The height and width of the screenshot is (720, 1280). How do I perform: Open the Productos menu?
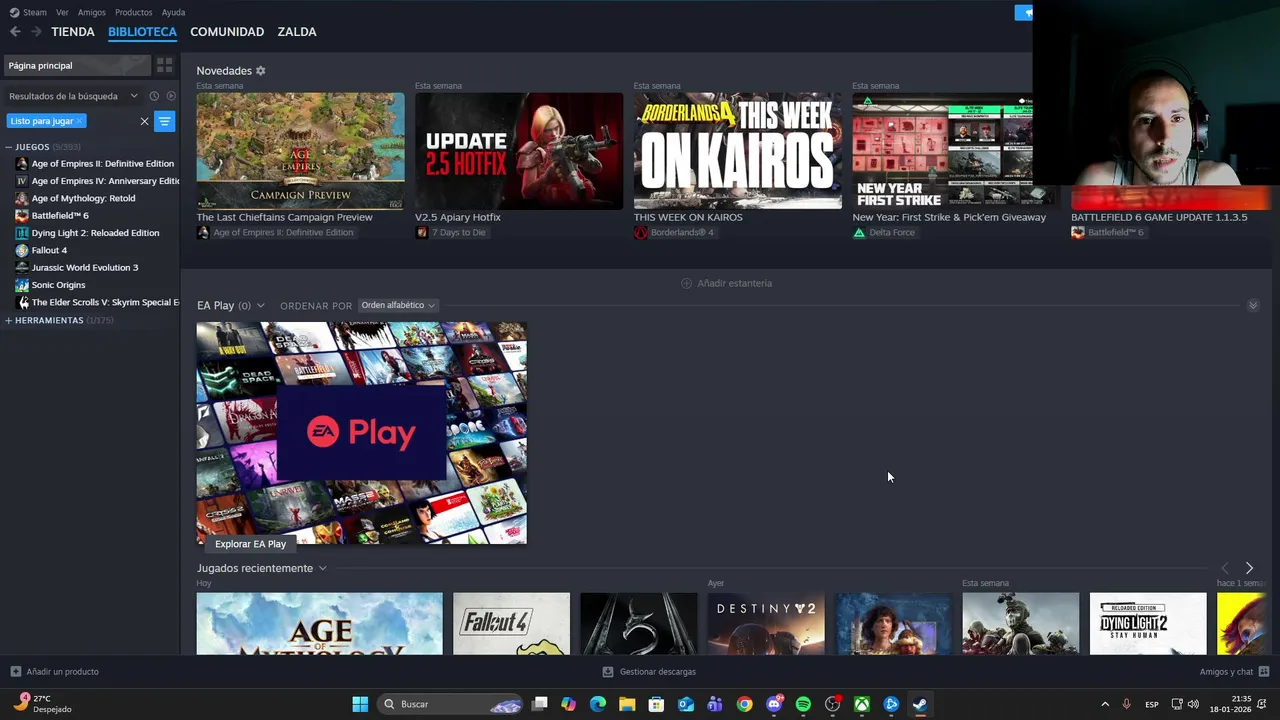point(134,12)
